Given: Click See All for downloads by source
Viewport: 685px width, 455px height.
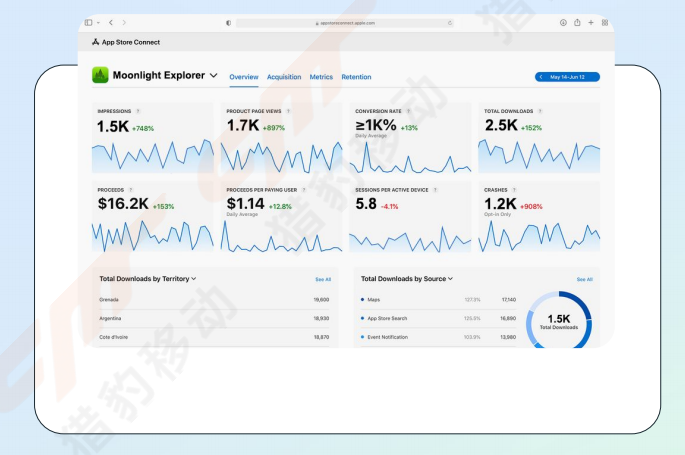Looking at the screenshot, I should (585, 279).
